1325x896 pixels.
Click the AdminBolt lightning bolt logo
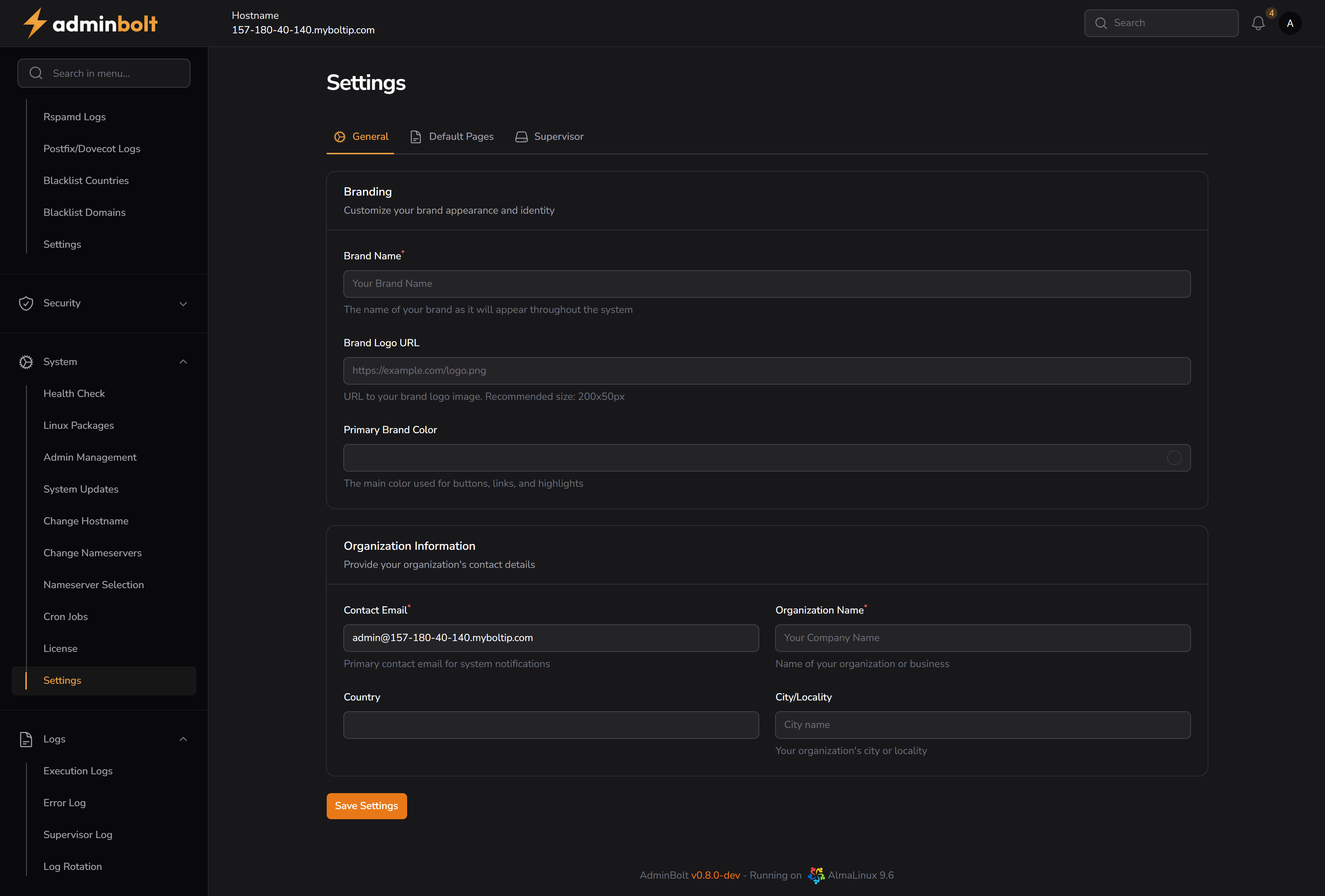pyautogui.click(x=34, y=23)
